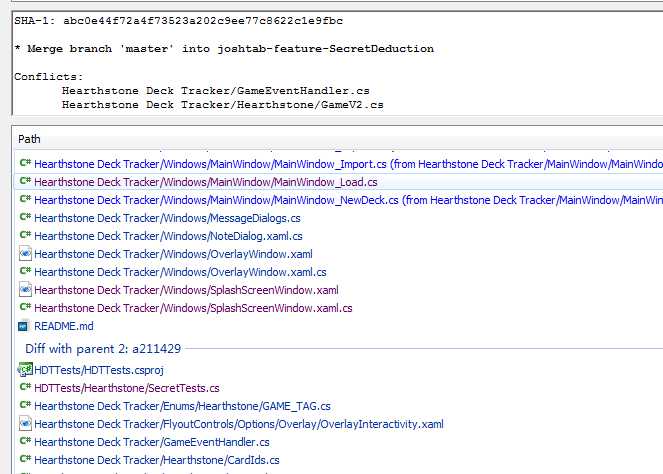
Task: Click the markdown icon beside README.md
Action: [x=23, y=326]
